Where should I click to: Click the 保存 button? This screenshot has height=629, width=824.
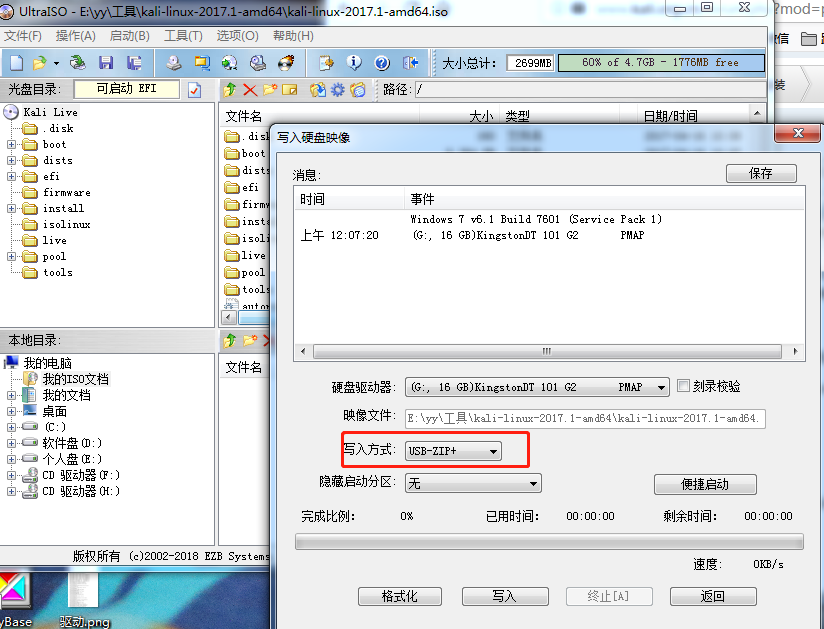(x=761, y=173)
